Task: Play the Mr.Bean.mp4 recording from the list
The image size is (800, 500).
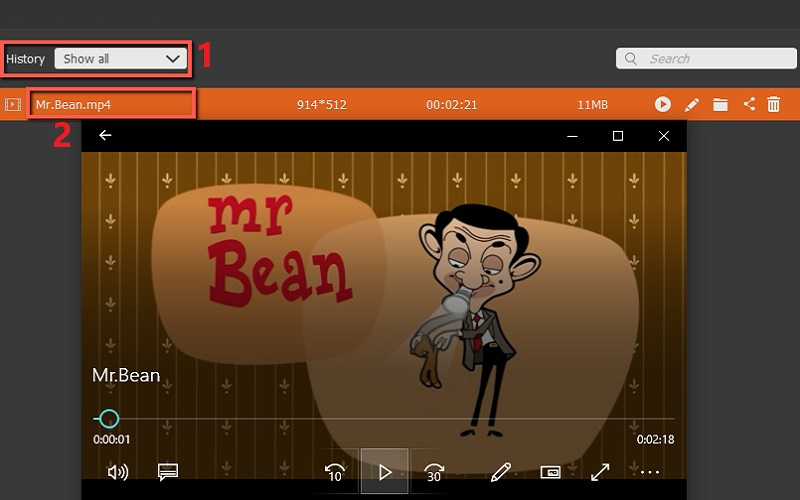Action: pyautogui.click(x=663, y=104)
